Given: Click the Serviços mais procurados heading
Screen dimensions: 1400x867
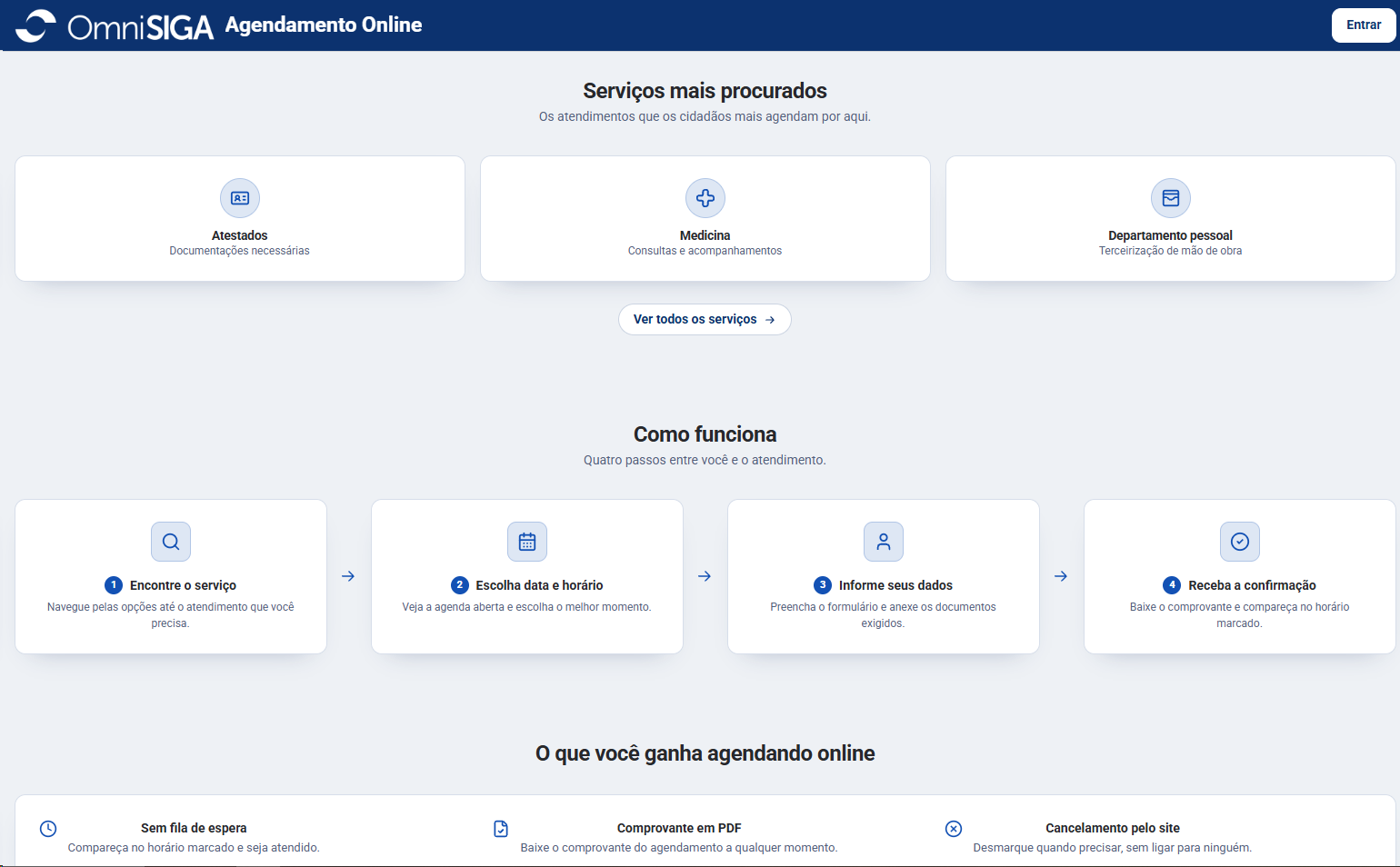Looking at the screenshot, I should (705, 91).
